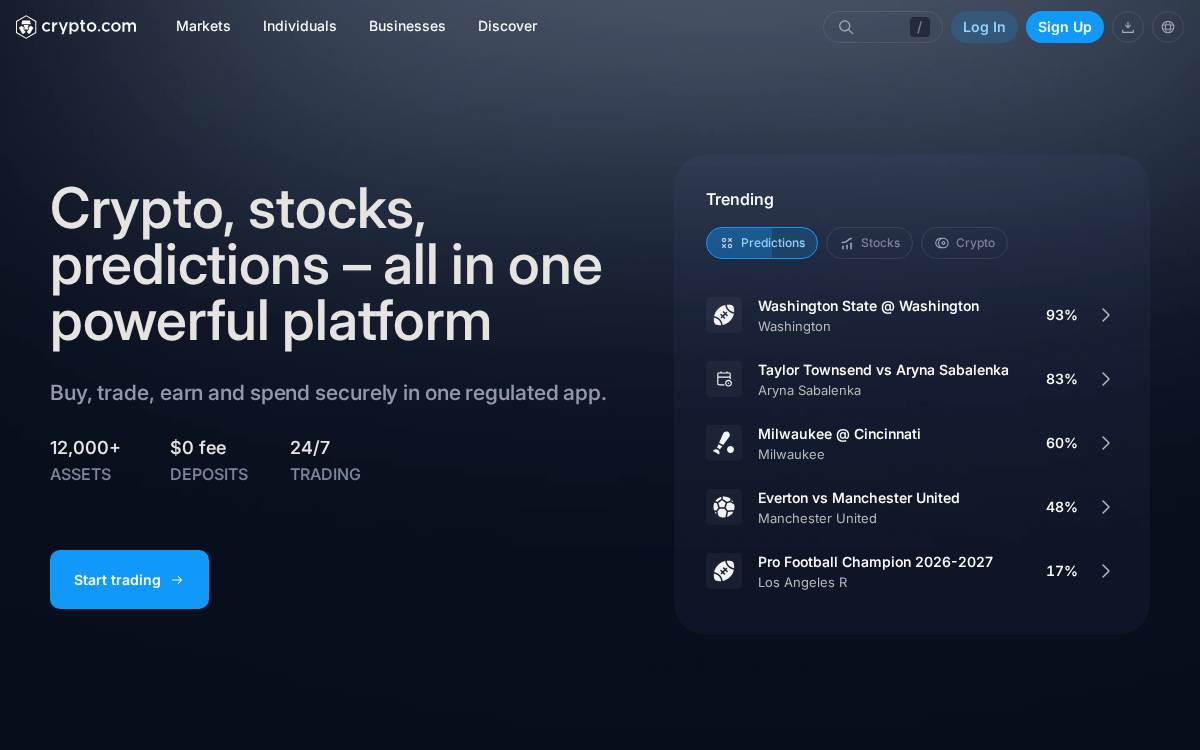Switch to the Crypto trending tab
Screen dimensions: 1200x750
[x=964, y=243]
